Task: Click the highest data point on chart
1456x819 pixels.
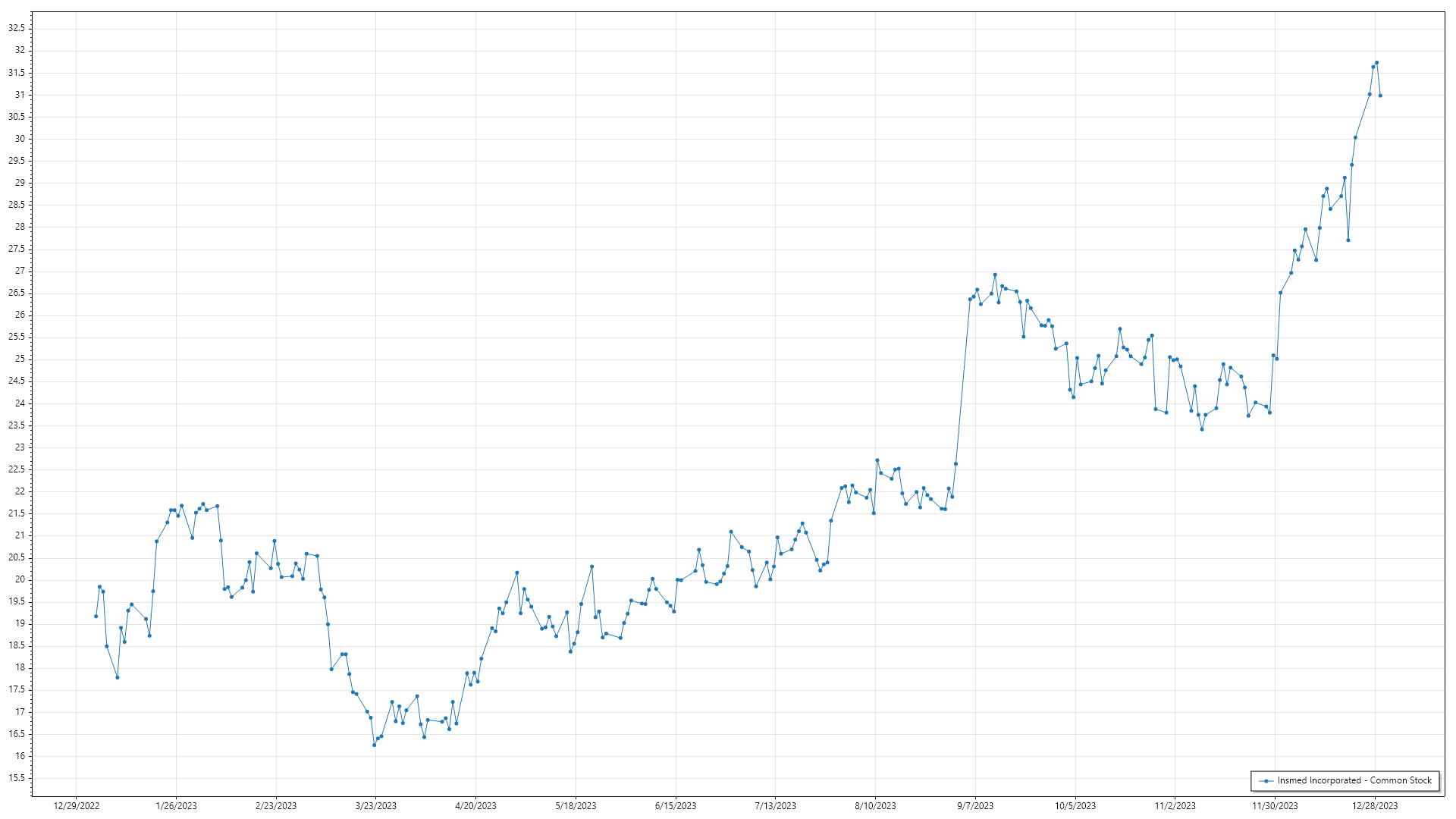Action: (1376, 63)
